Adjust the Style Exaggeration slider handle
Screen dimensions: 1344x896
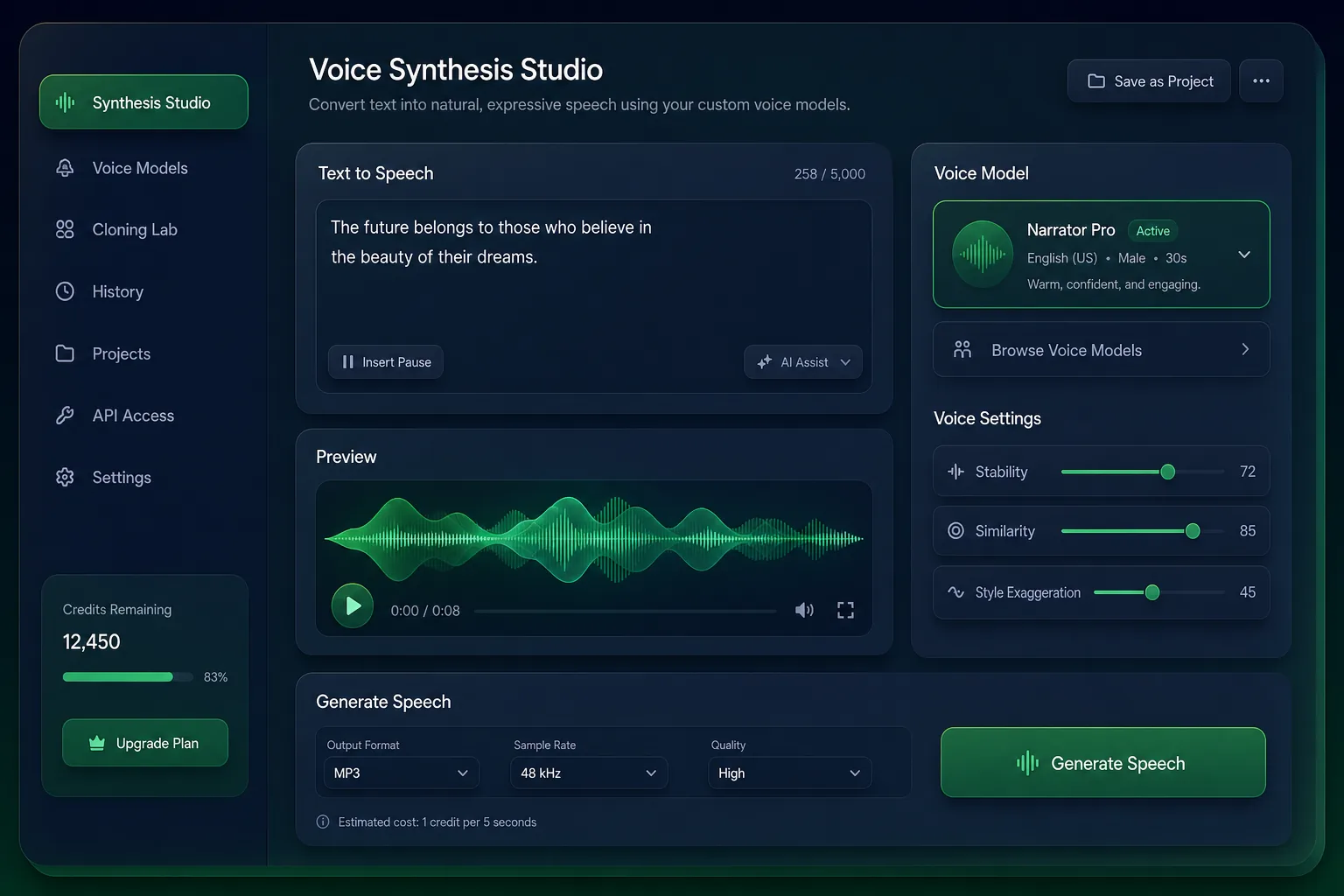tap(1152, 592)
